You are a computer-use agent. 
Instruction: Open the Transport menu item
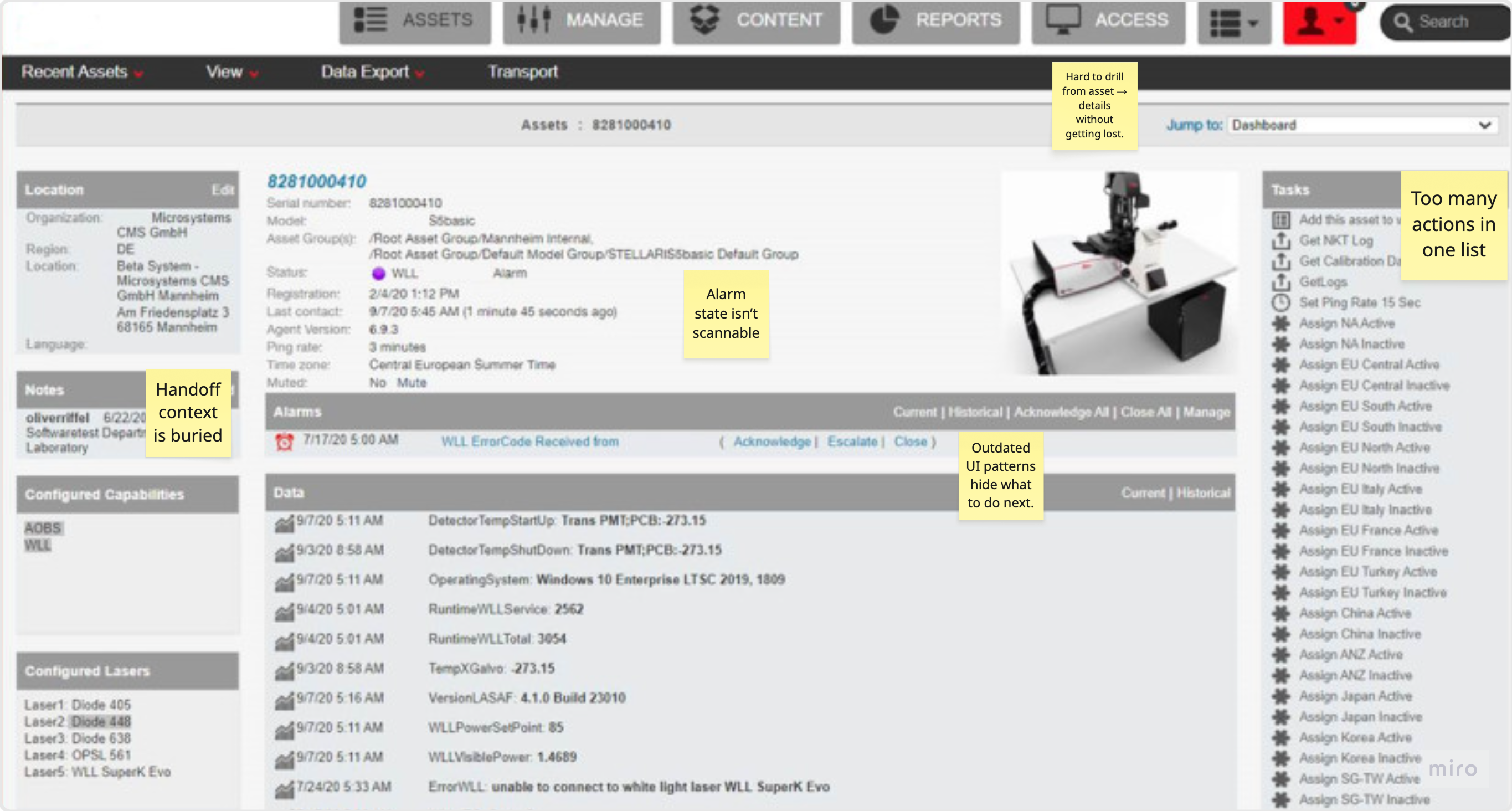pyautogui.click(x=522, y=72)
